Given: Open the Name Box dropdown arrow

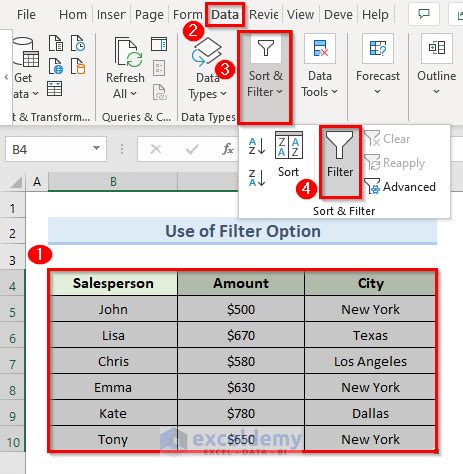Looking at the screenshot, I should coord(97,148).
